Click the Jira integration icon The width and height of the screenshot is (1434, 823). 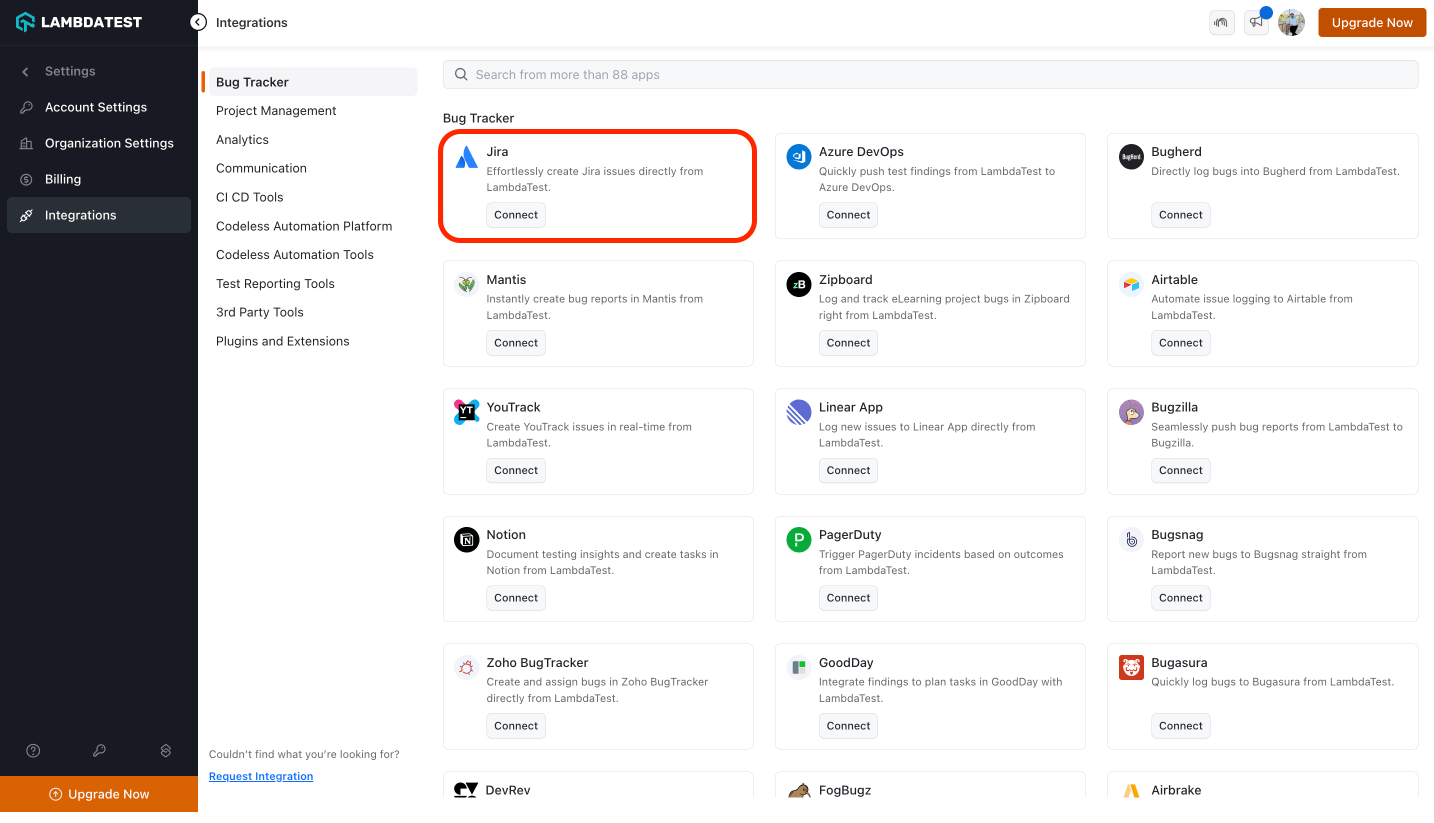[466, 157]
